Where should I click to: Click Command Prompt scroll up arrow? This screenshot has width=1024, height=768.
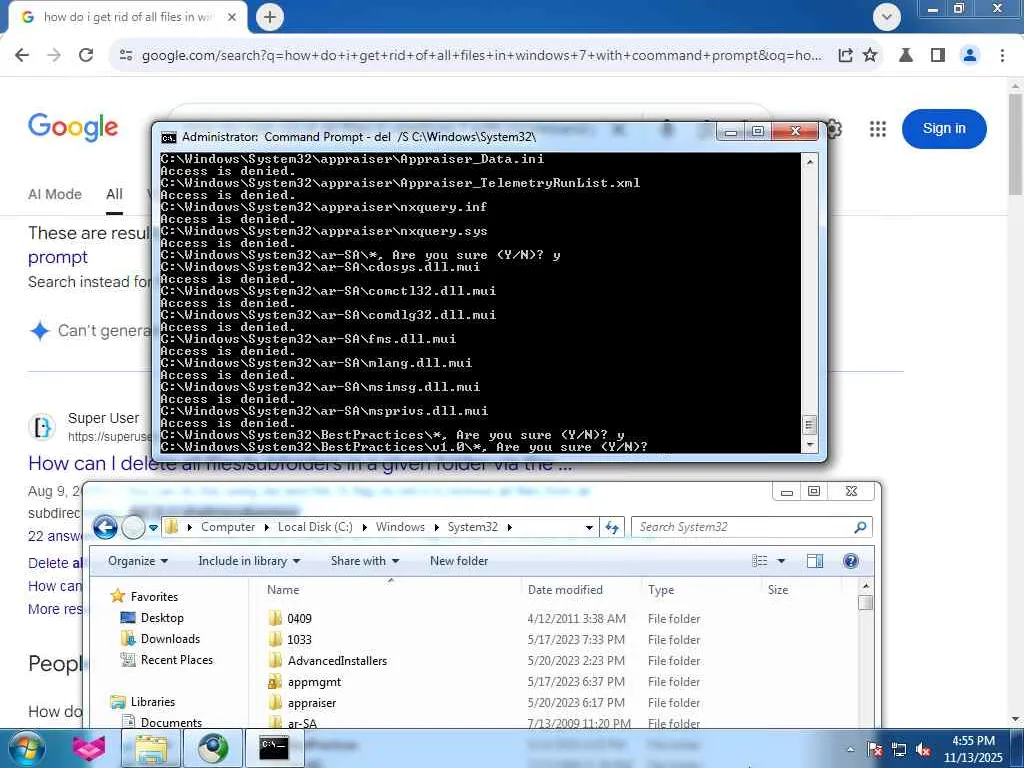coord(810,161)
